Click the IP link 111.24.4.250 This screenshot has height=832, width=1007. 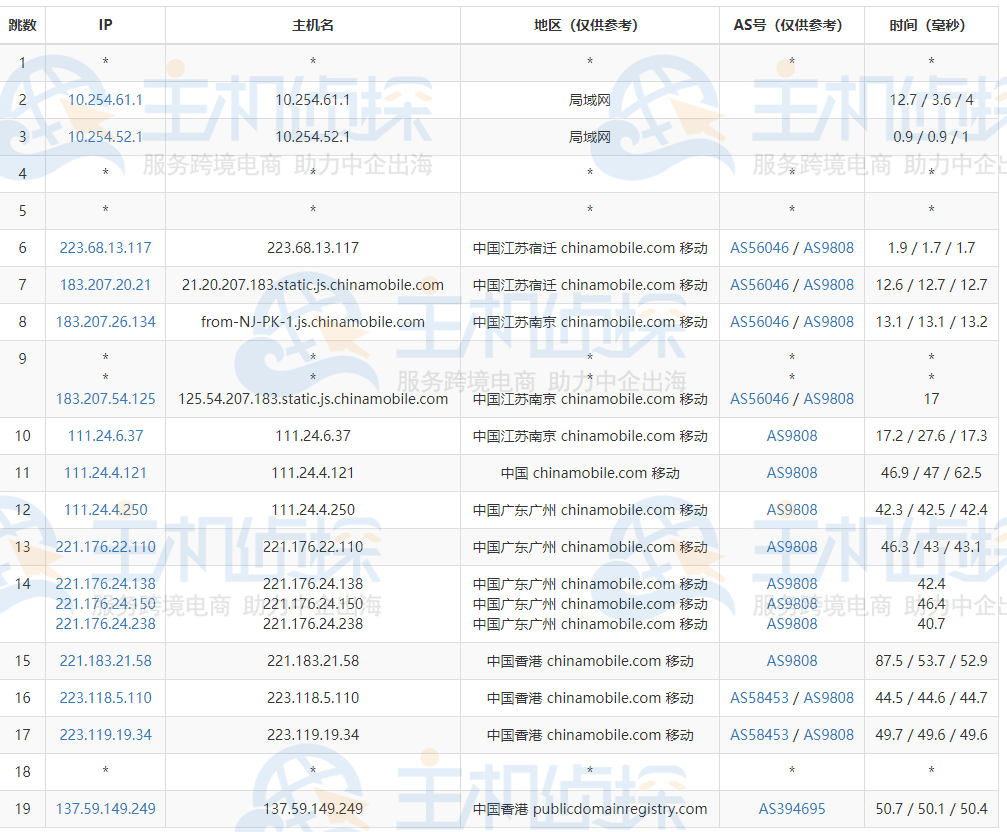(x=104, y=510)
